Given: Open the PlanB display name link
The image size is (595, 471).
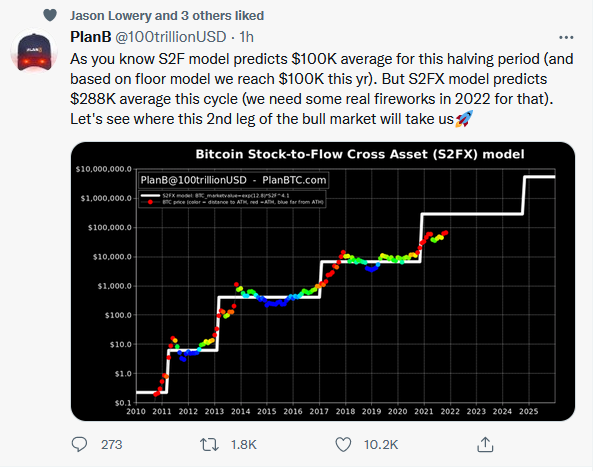Looking at the screenshot, I should pyautogui.click(x=90, y=37).
